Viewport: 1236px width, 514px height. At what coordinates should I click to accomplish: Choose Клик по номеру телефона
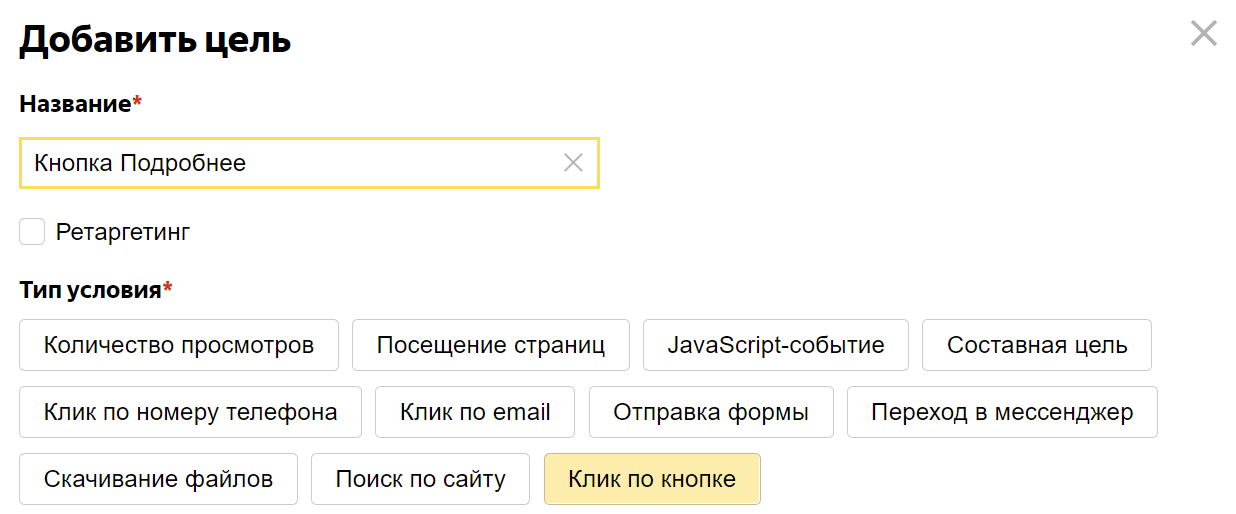pyautogui.click(x=190, y=412)
